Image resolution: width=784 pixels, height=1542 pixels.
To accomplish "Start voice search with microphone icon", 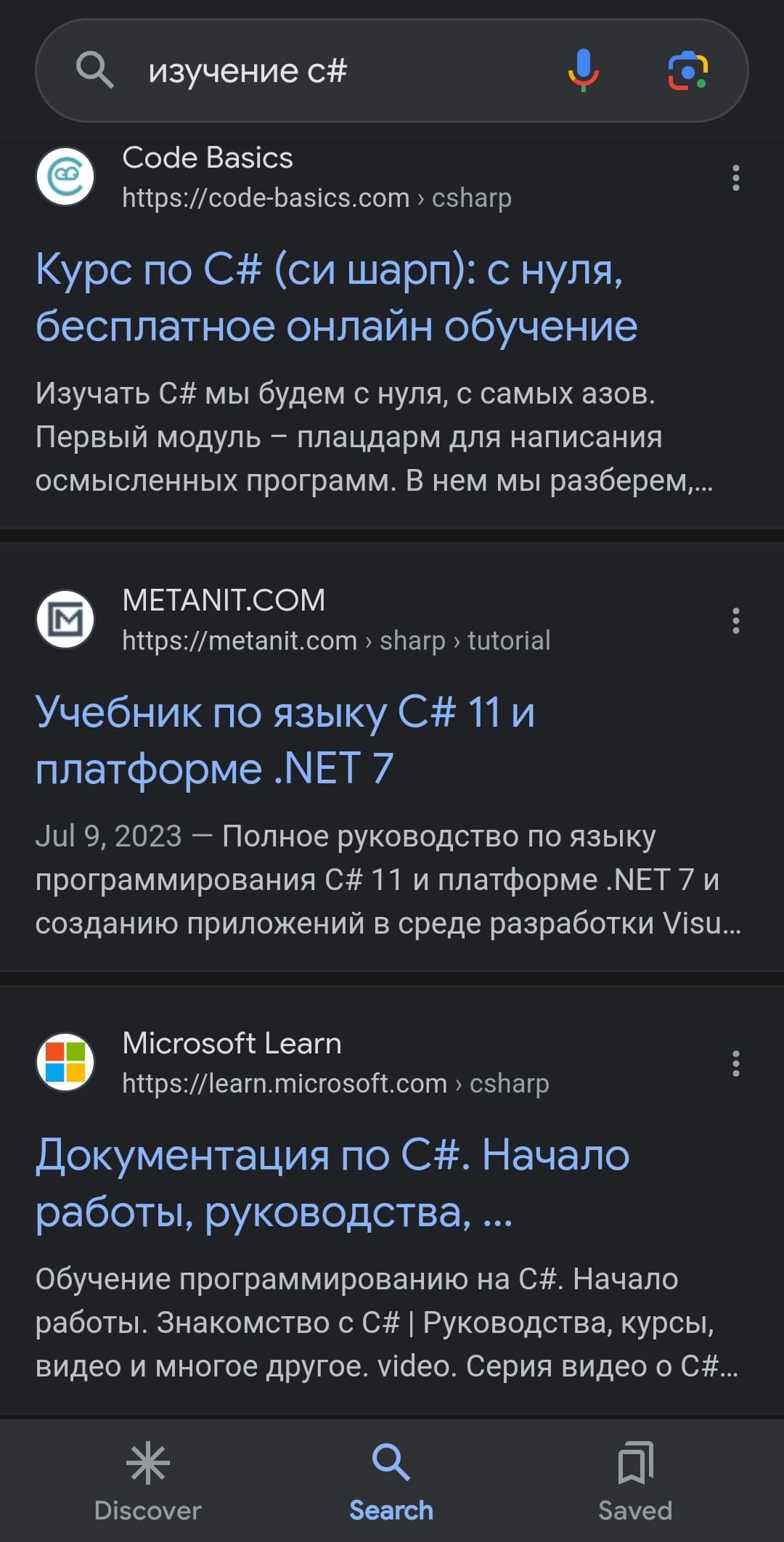I will (583, 70).
